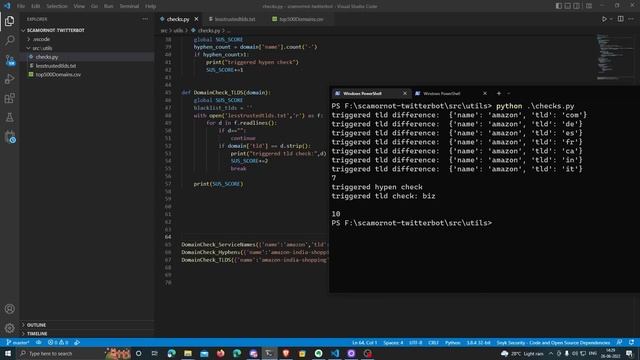
Task: Open the Testing flask view
Action: [x=9, y=118]
